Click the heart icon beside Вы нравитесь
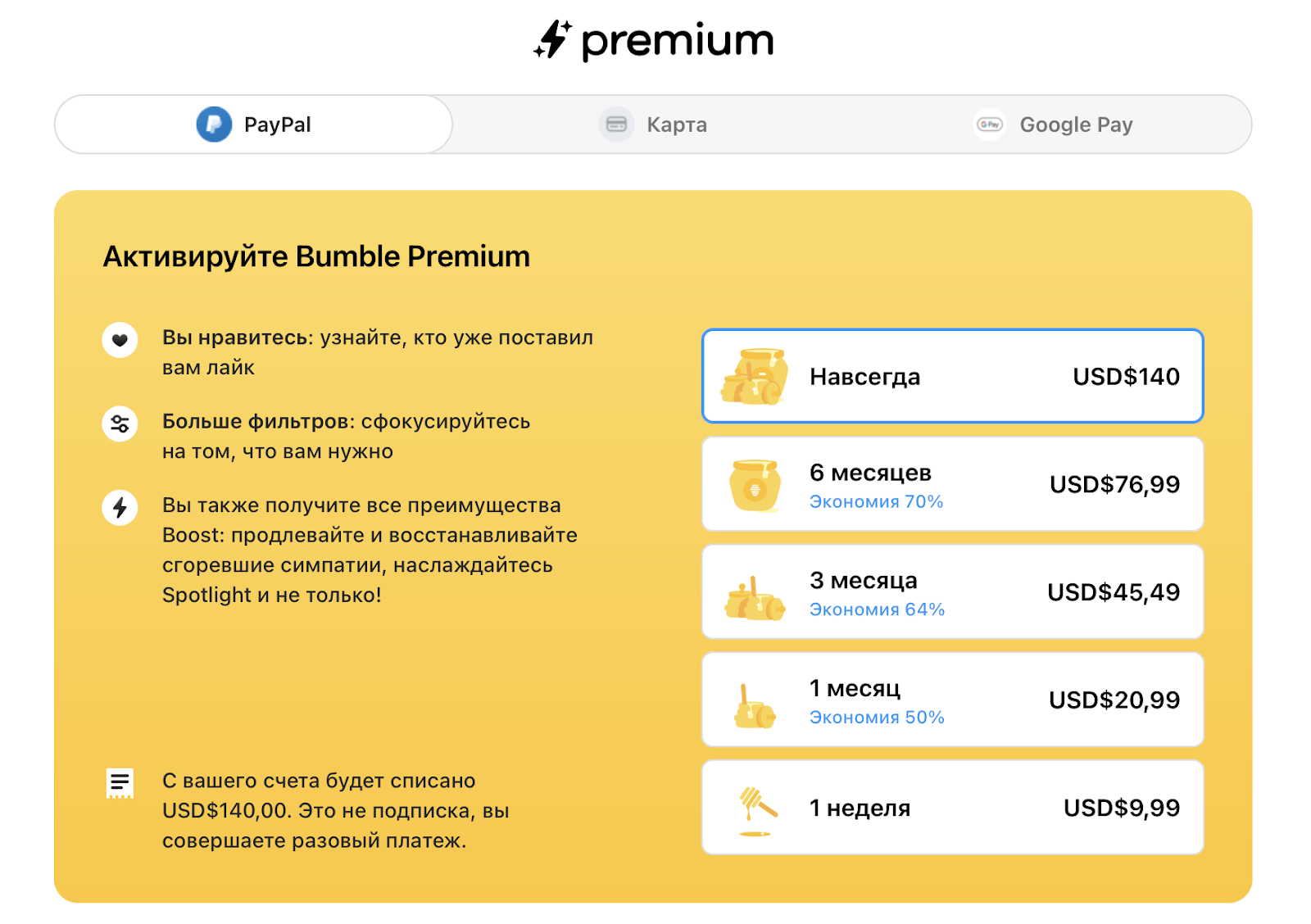This screenshot has height=924, width=1311. (x=120, y=340)
